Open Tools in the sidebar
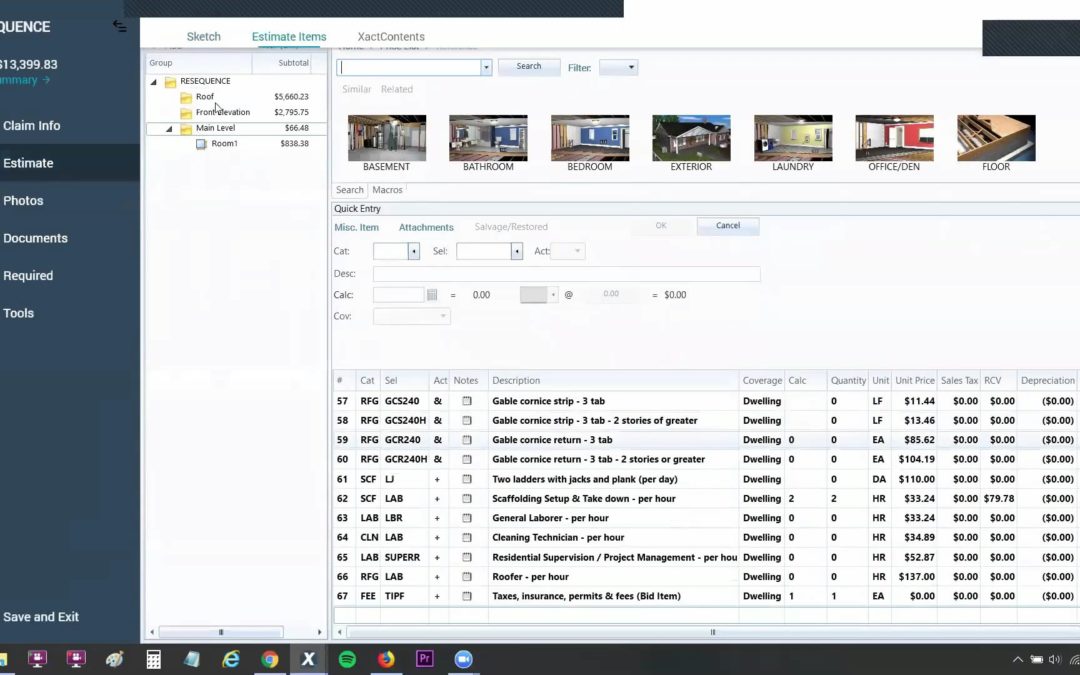Screen dimensions: 1080x675 19,313
